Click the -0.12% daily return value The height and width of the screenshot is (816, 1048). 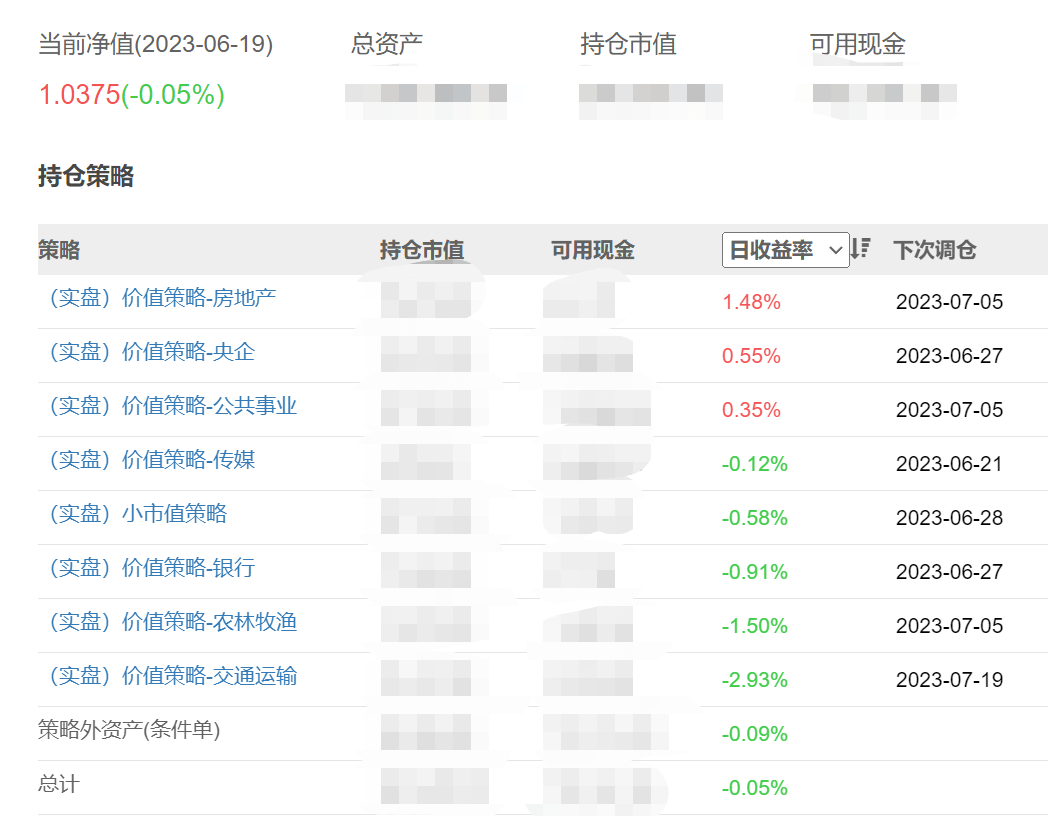755,464
